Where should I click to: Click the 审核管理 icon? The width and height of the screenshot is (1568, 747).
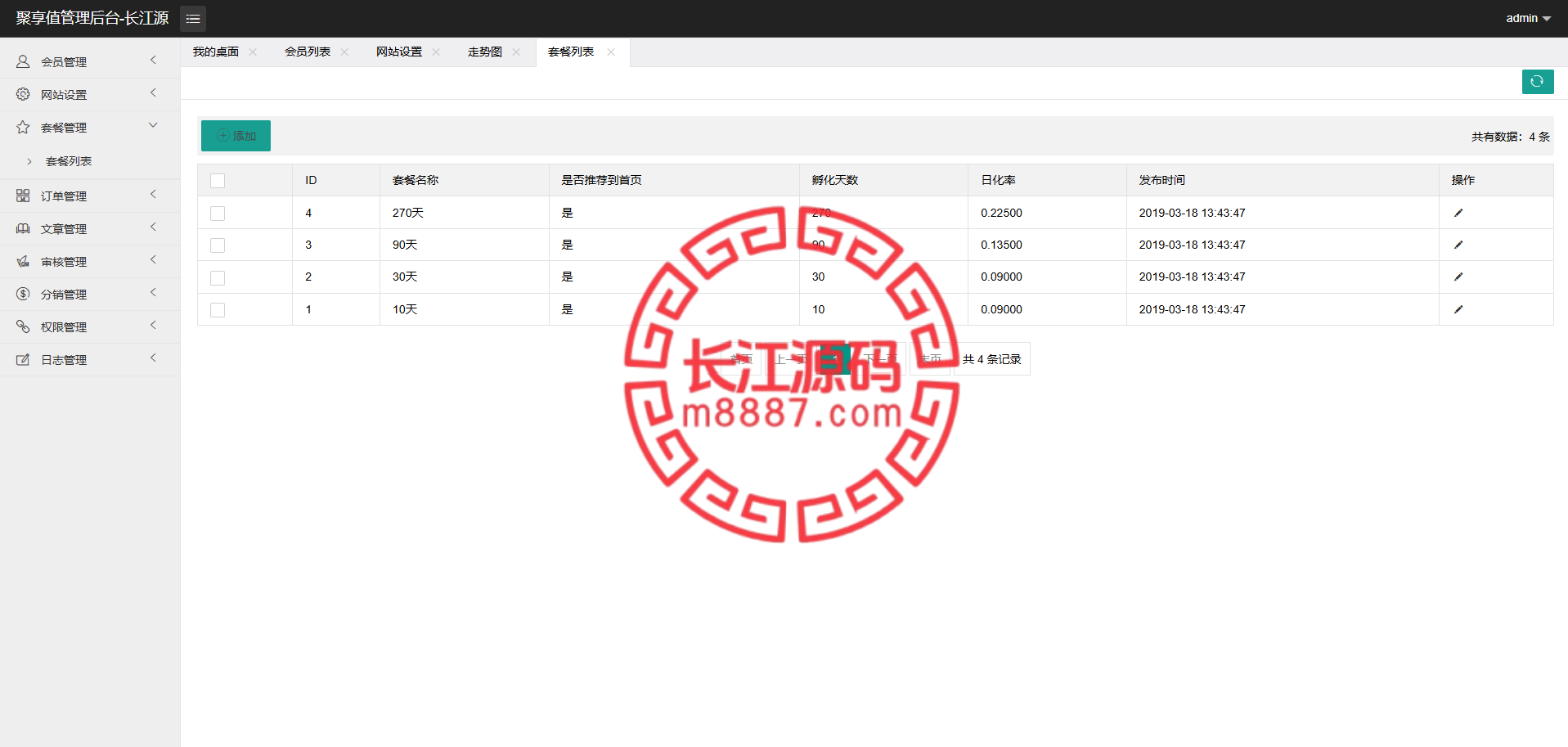coord(23,261)
